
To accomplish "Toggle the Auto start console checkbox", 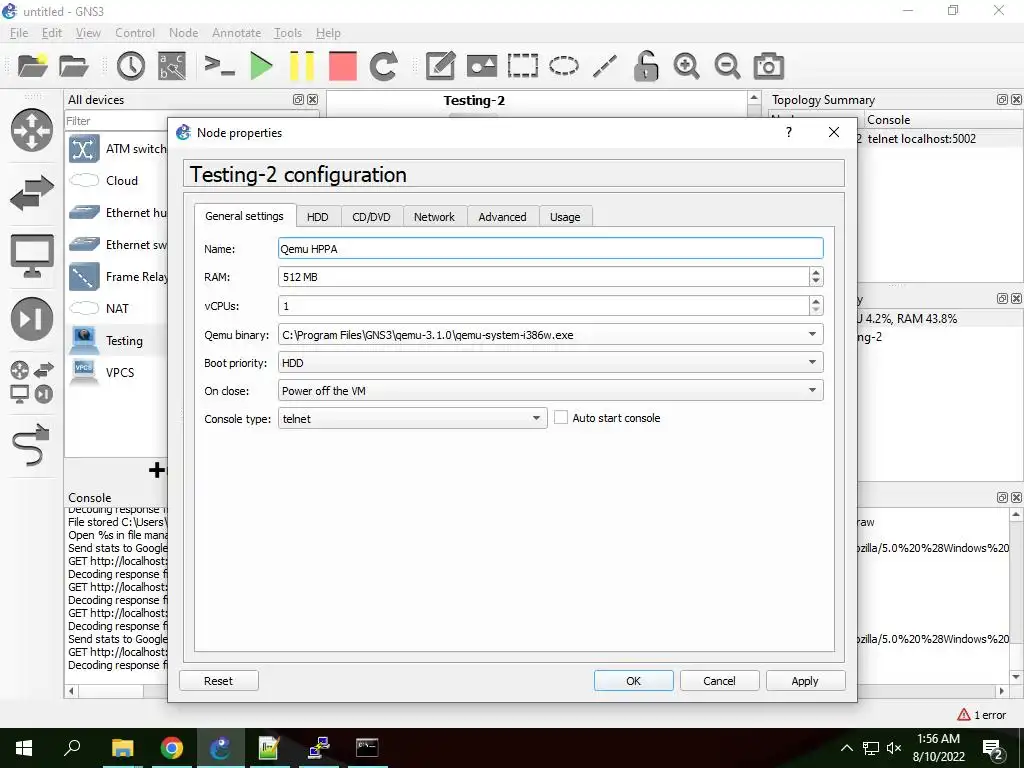I will point(561,418).
